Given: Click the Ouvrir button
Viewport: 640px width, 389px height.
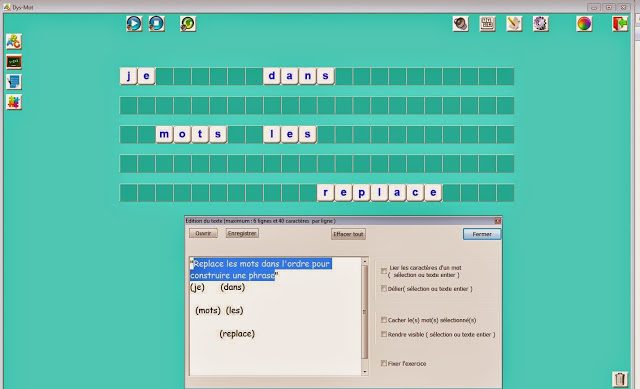Looking at the screenshot, I should (x=203, y=233).
